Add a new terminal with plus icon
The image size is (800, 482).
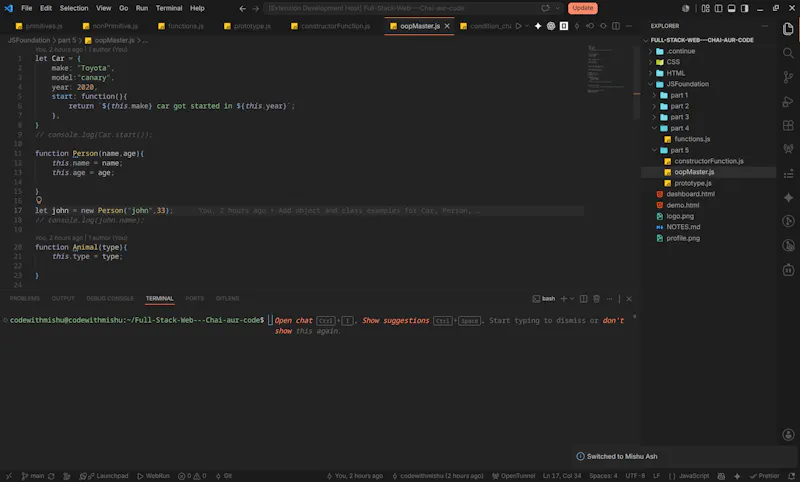564,299
